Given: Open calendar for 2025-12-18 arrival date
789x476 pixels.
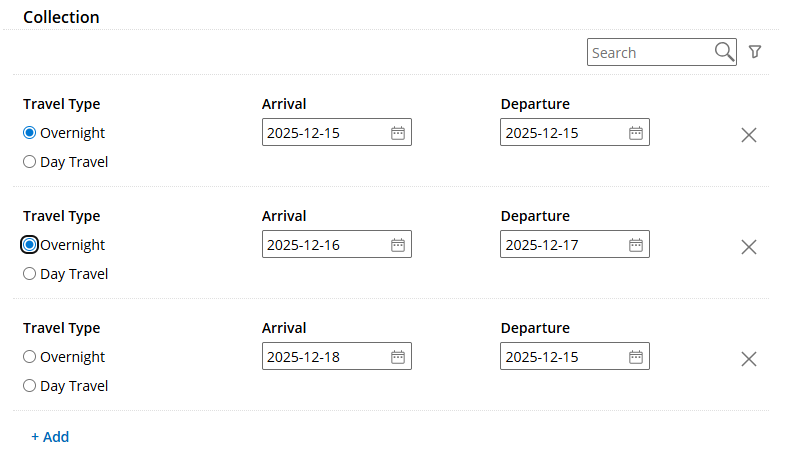Looking at the screenshot, I should tap(397, 357).
